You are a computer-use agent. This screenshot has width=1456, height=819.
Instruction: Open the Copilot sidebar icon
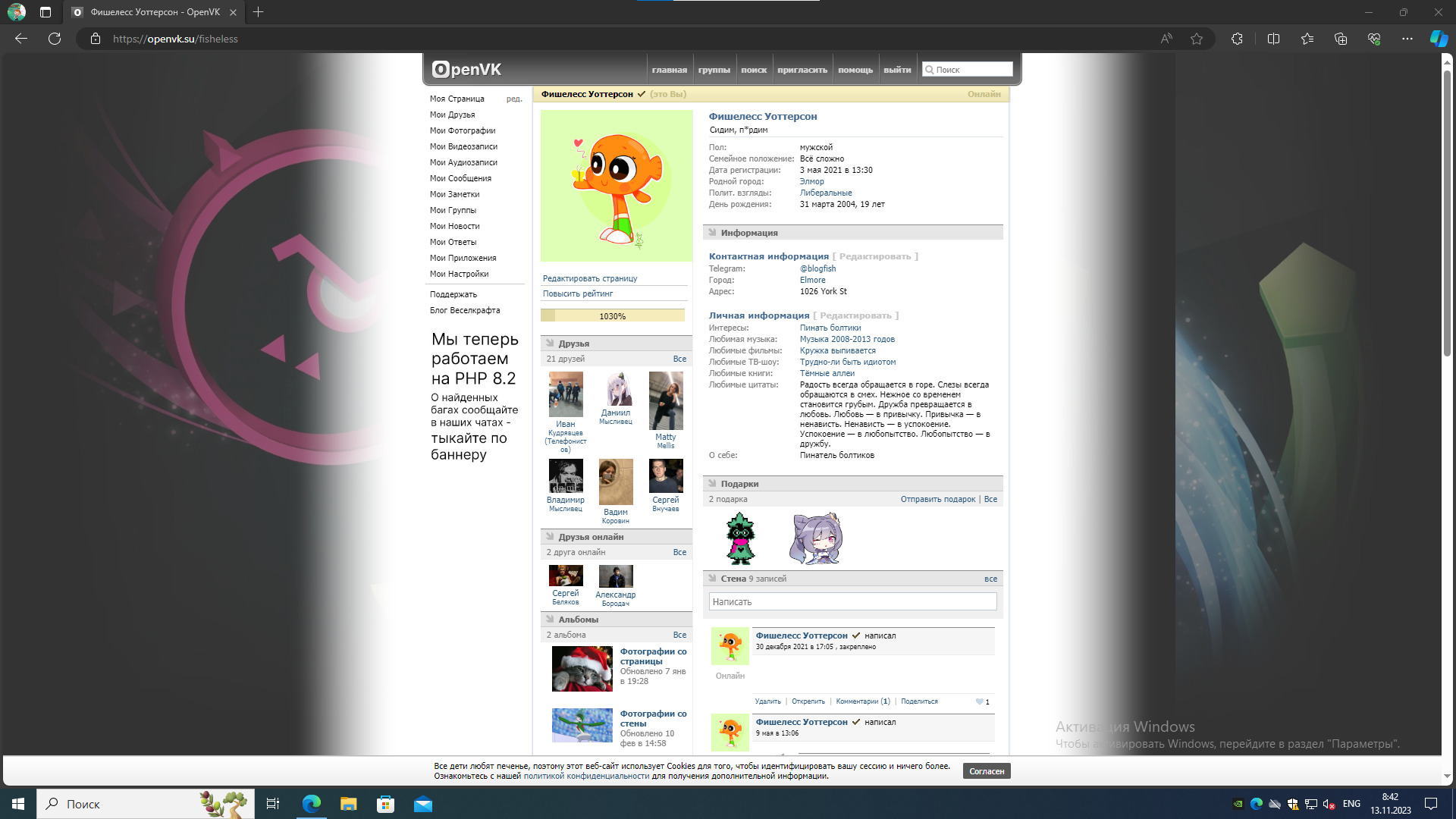pyautogui.click(x=1438, y=39)
